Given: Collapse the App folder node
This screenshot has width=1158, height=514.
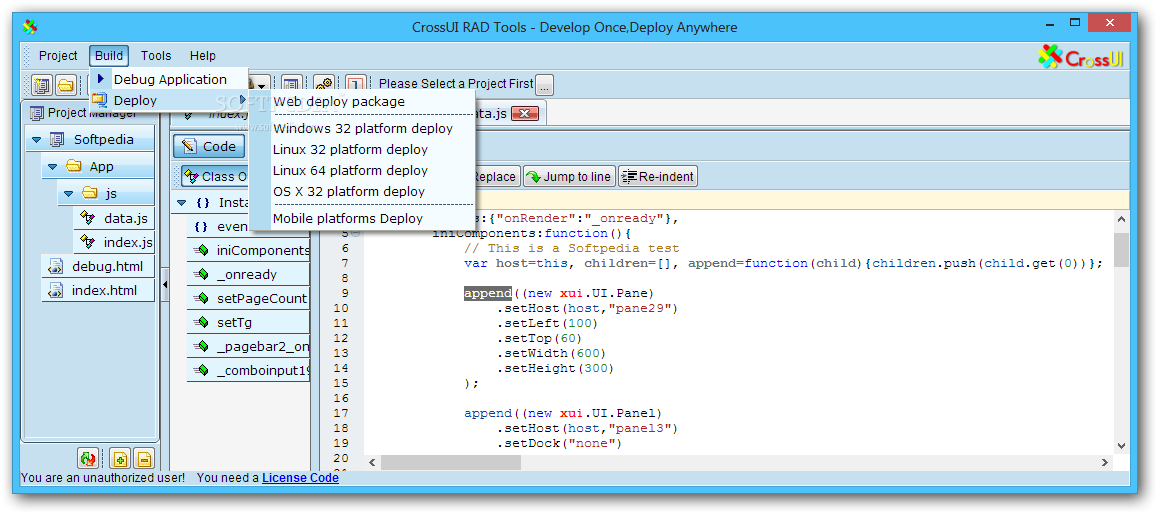Looking at the screenshot, I should [52, 167].
